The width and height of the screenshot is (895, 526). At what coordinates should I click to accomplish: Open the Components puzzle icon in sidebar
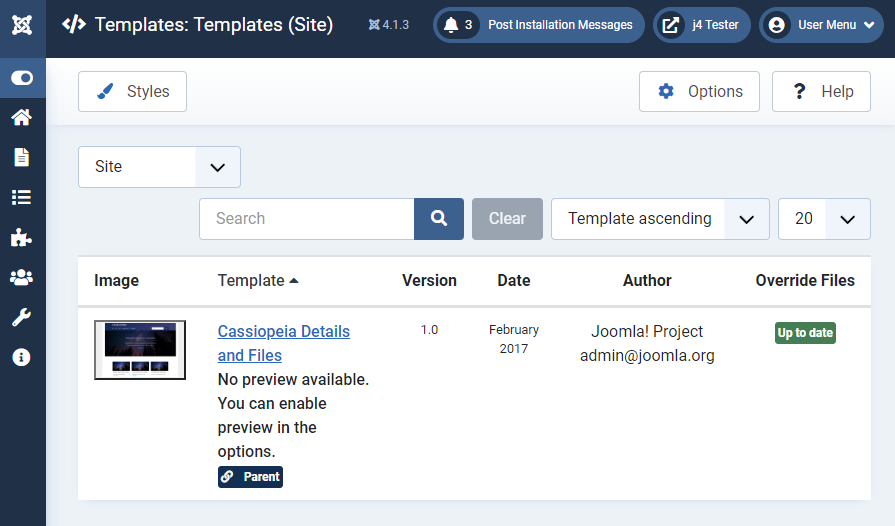(x=22, y=237)
